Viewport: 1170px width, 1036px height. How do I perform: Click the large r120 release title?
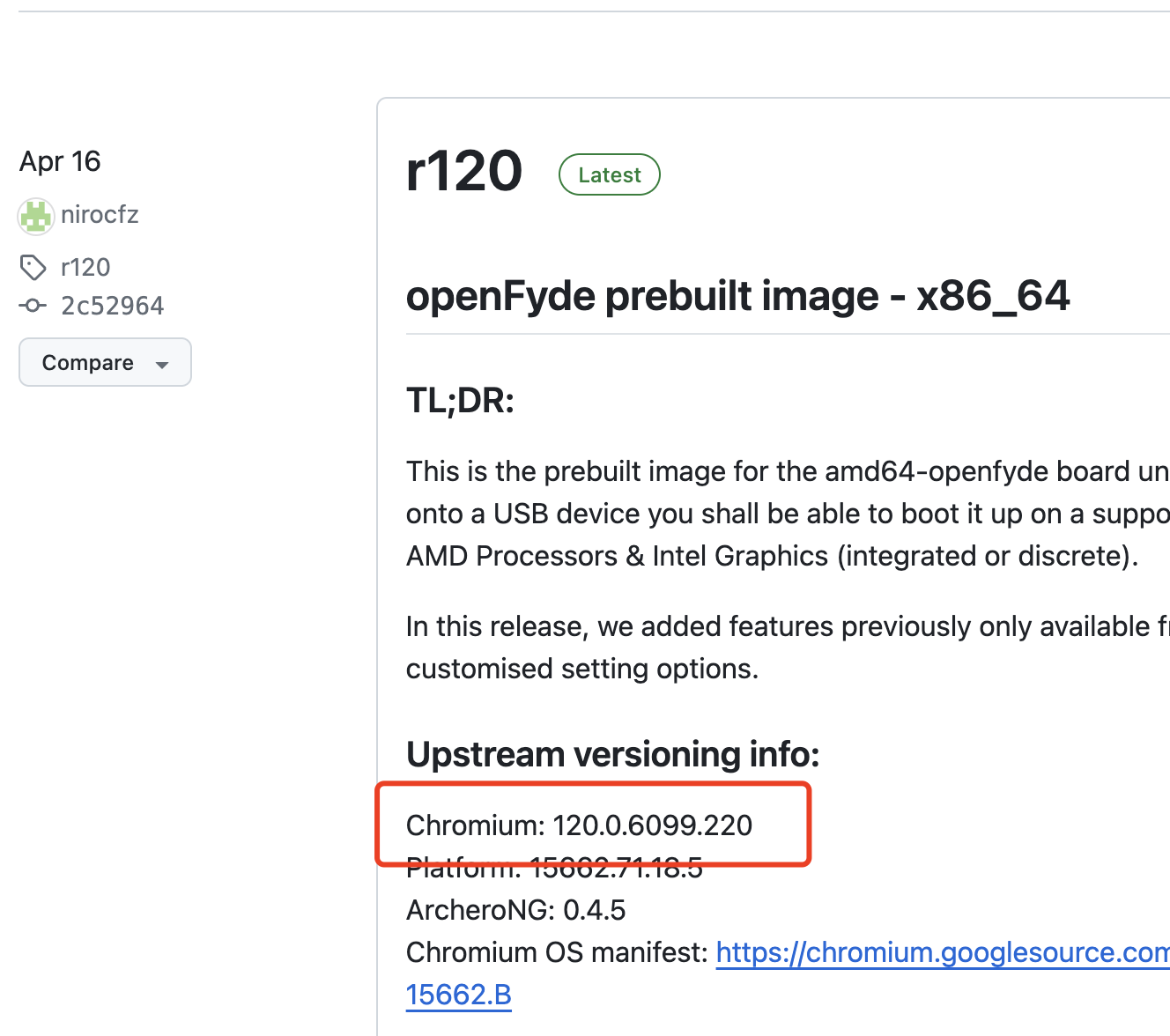tap(464, 171)
